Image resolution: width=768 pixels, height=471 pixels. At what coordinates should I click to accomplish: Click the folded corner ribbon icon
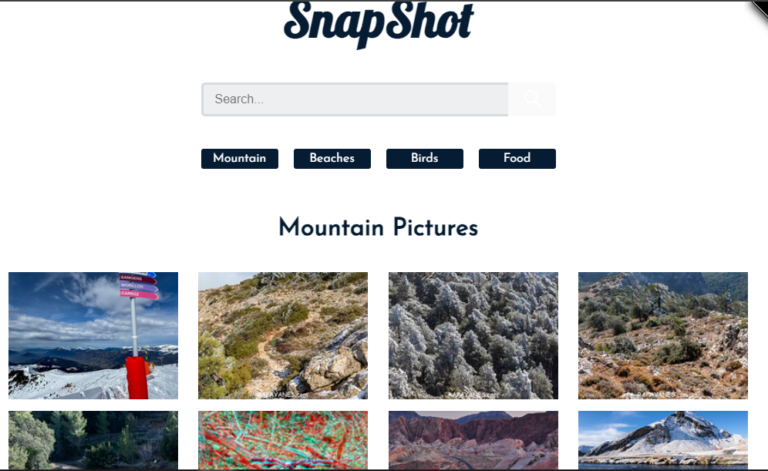(x=757, y=12)
